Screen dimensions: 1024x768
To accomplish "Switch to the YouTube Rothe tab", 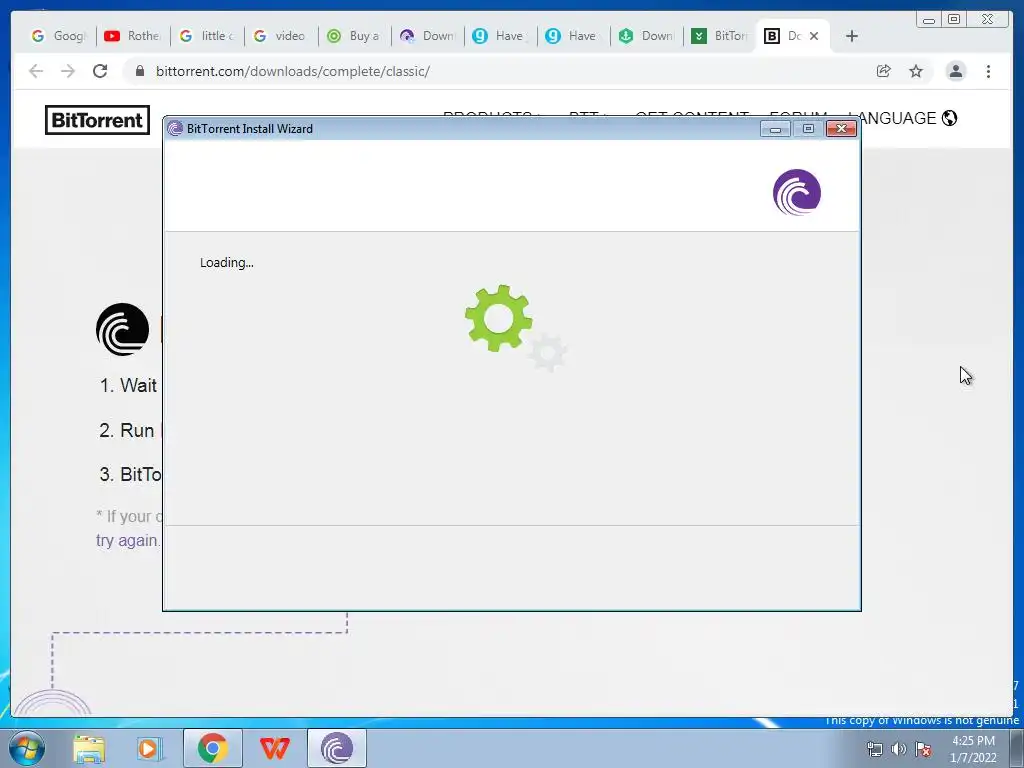I will [x=133, y=36].
